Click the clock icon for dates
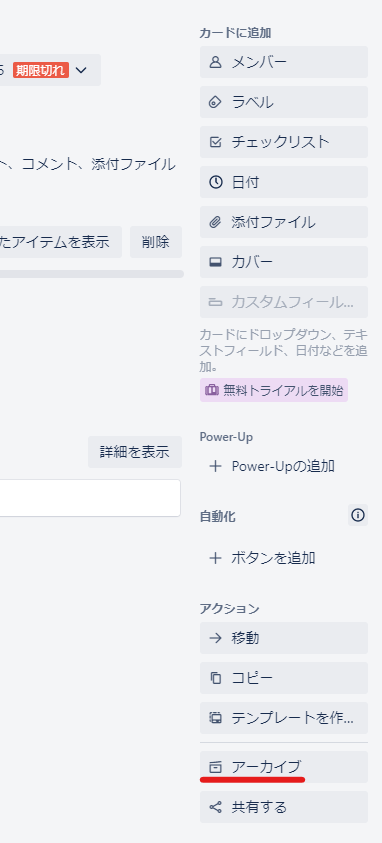This screenshot has width=382, height=843. click(215, 182)
